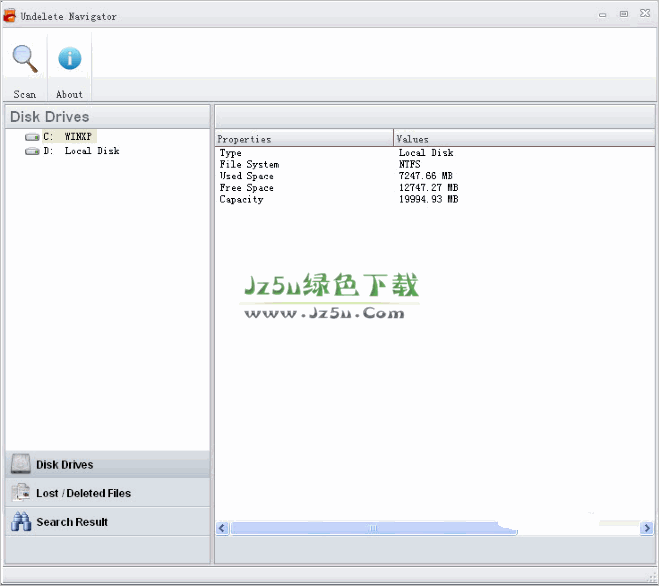Viewport: 659px width, 586px height.
Task: Select C: WINXP in drive tree
Action: [70, 137]
